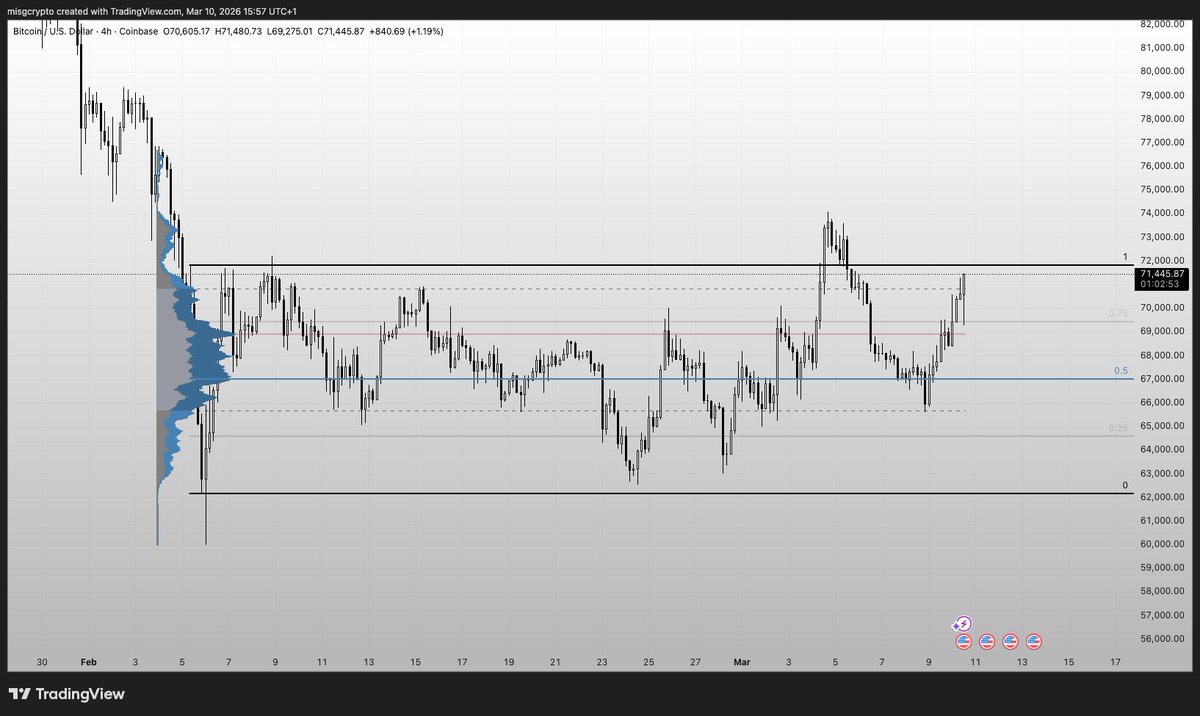Open the US flag event directly below lightning icon
Viewport: 1200px width, 716px height.
click(x=963, y=642)
